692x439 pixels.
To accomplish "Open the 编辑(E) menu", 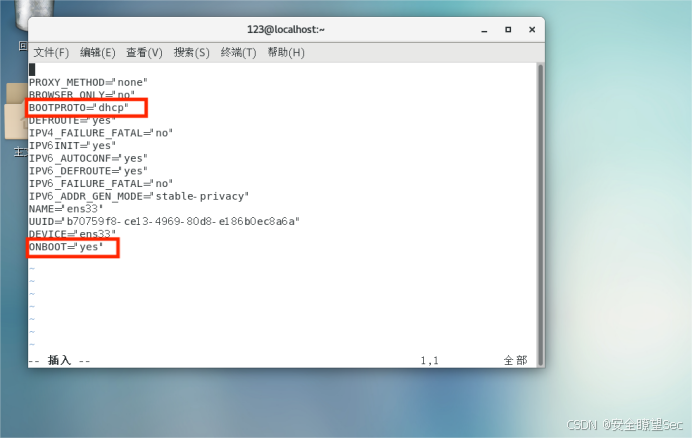I will coord(98,53).
